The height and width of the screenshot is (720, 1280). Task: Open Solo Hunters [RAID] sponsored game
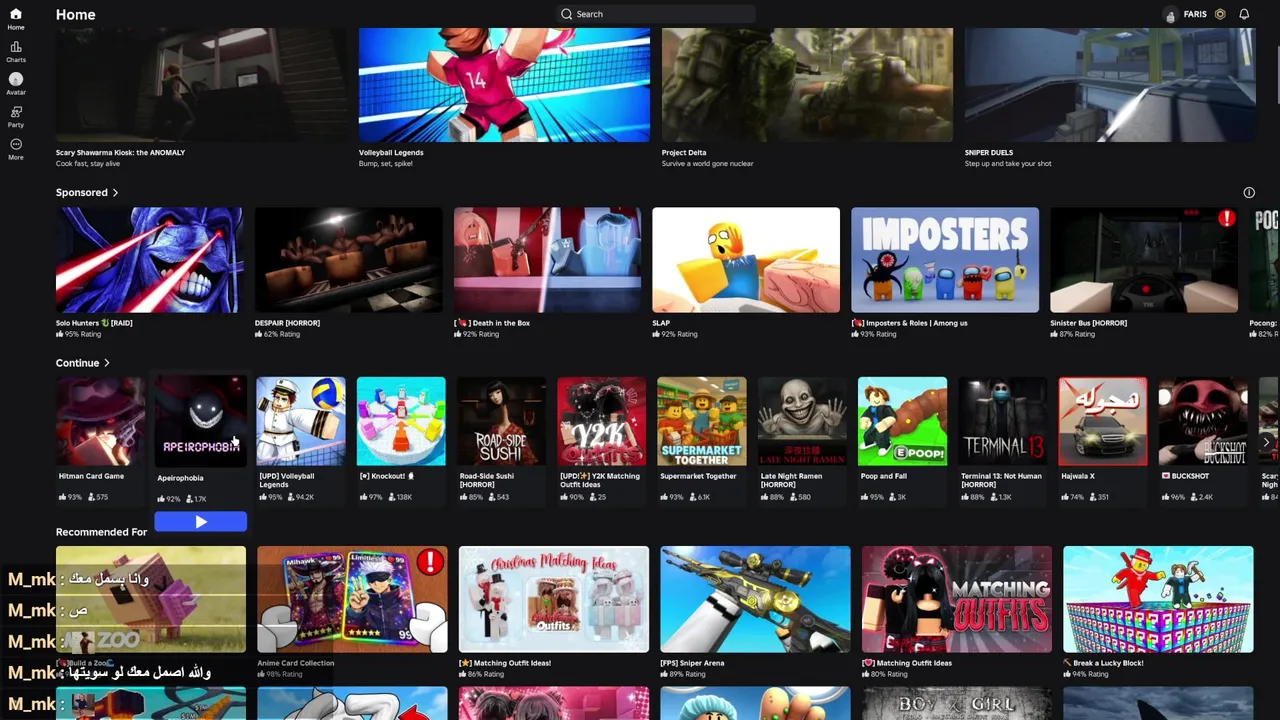coord(149,260)
